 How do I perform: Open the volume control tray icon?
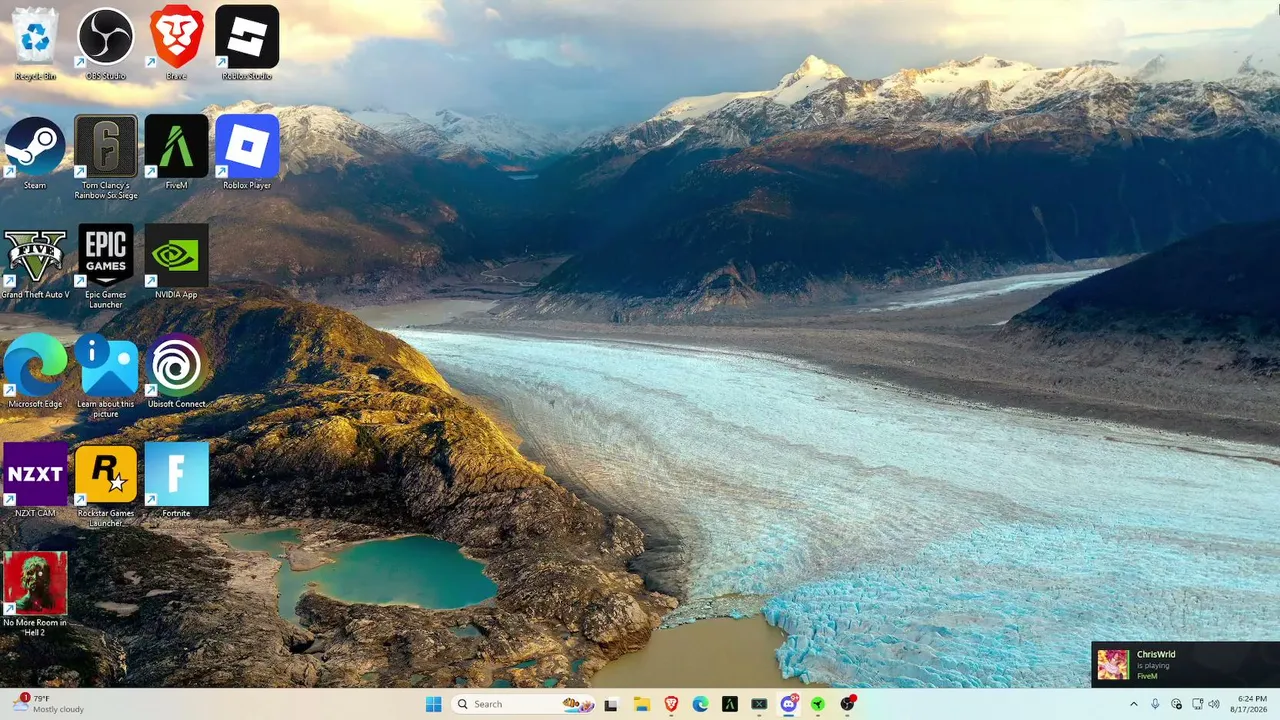pyautogui.click(x=1216, y=704)
